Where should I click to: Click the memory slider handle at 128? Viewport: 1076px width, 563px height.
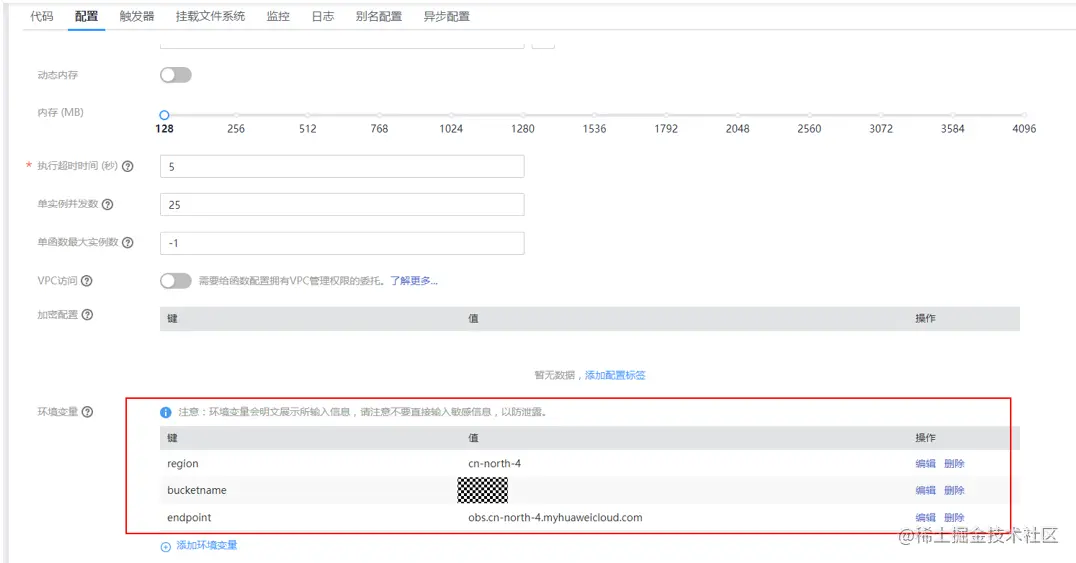point(164,115)
